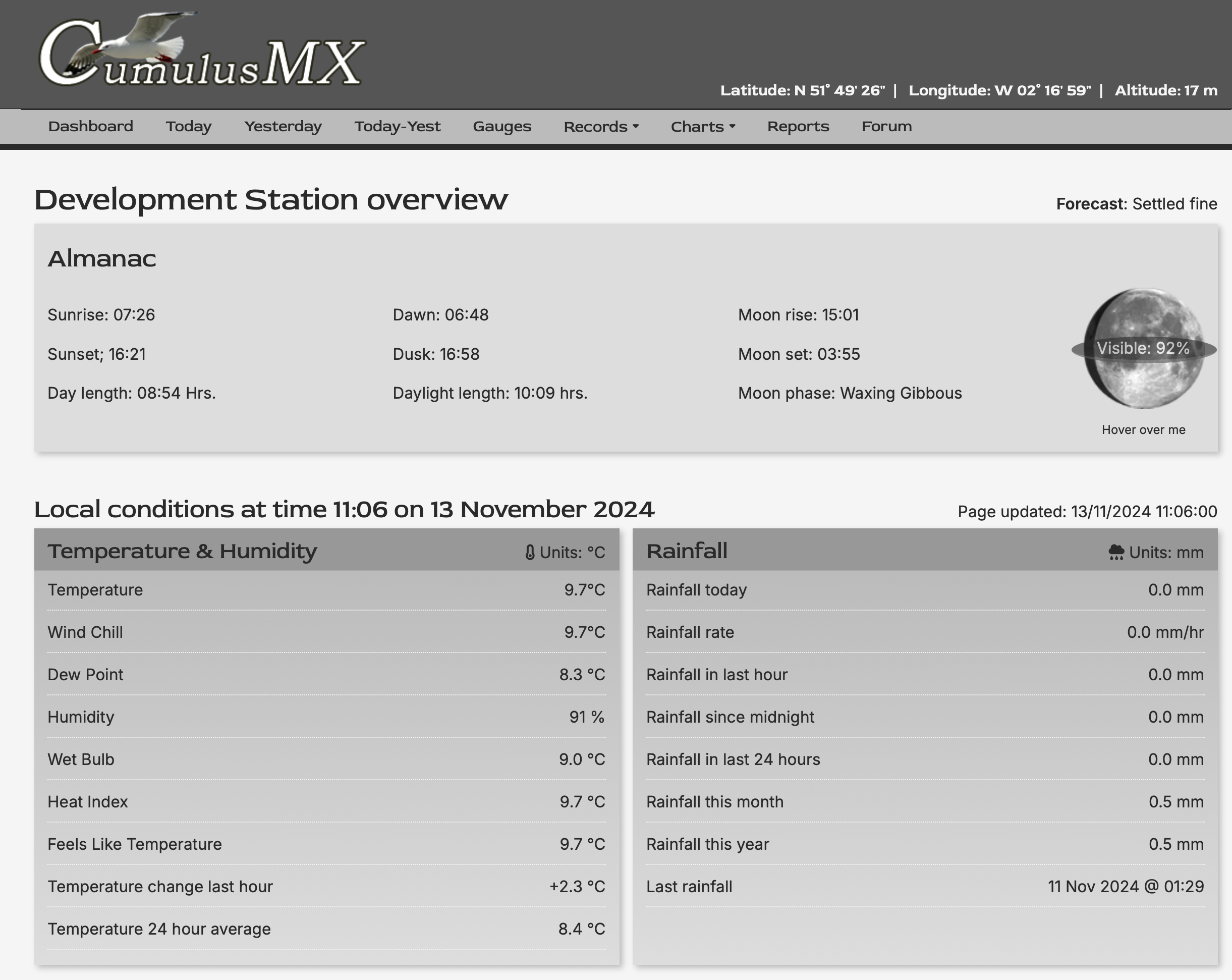Click the Rainfall panel header
1232x980 pixels.
tap(687, 551)
